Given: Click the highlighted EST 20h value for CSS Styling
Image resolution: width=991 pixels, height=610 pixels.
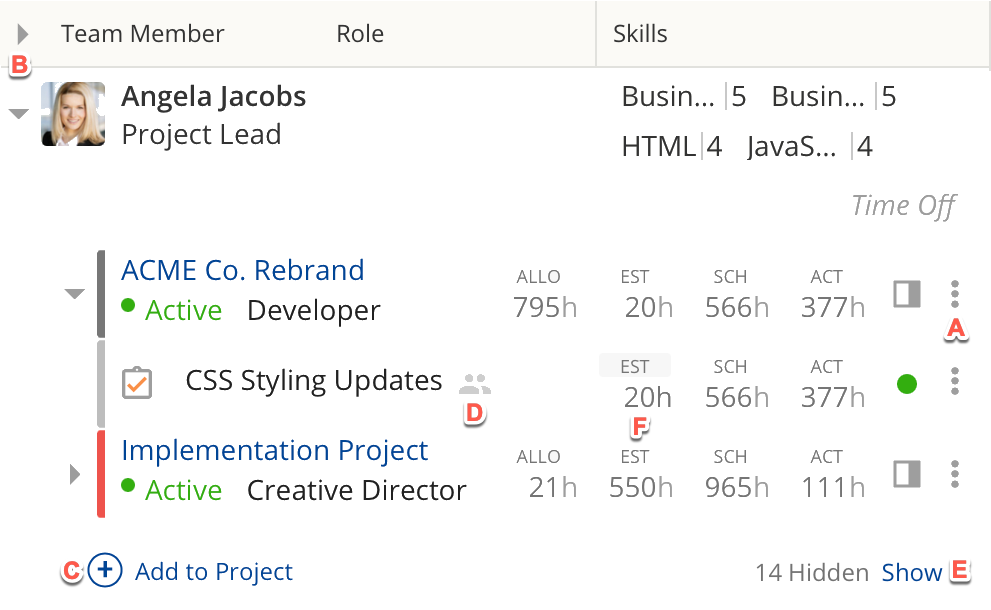Looking at the screenshot, I should (647, 397).
